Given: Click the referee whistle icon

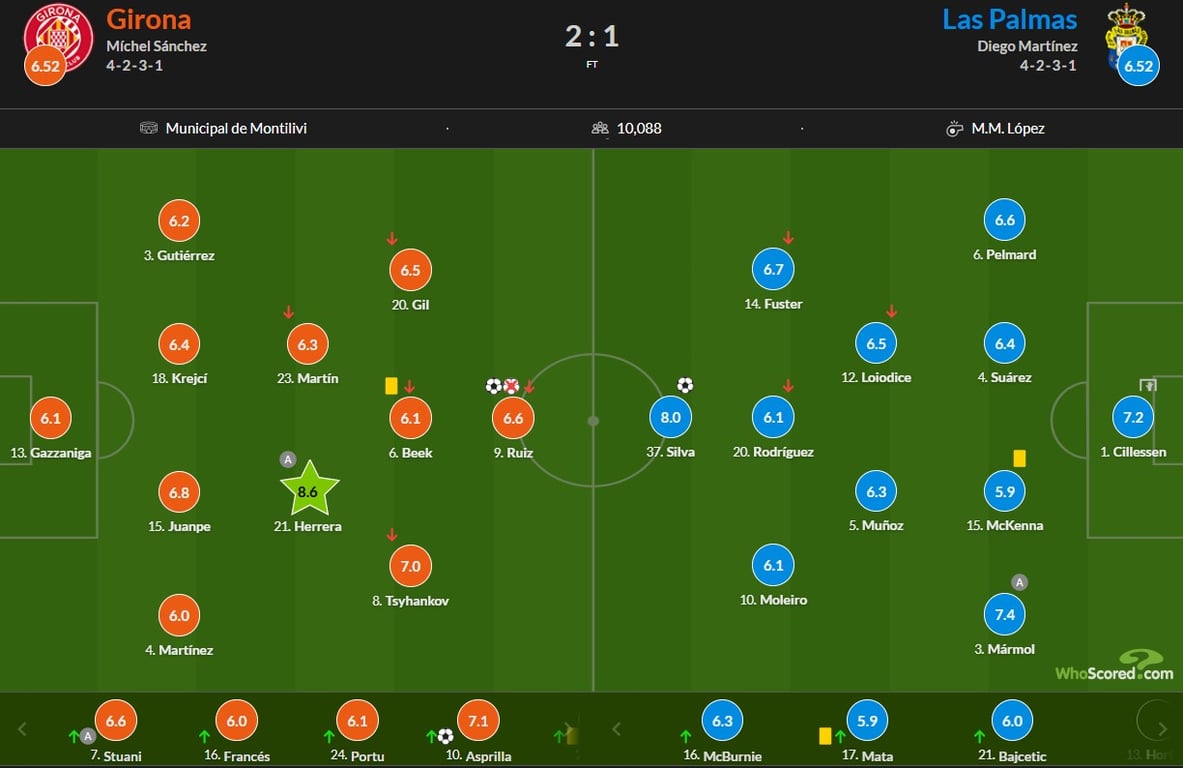Looking at the screenshot, I should pyautogui.click(x=954, y=128).
